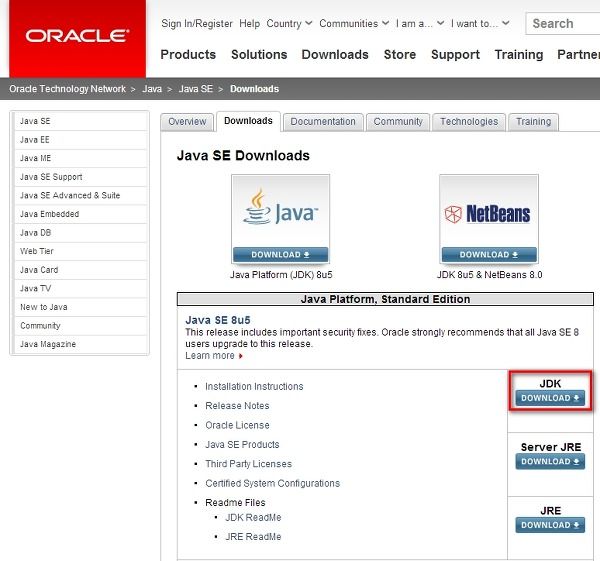Click the Learn more link
600x561 pixels.
(x=214, y=356)
